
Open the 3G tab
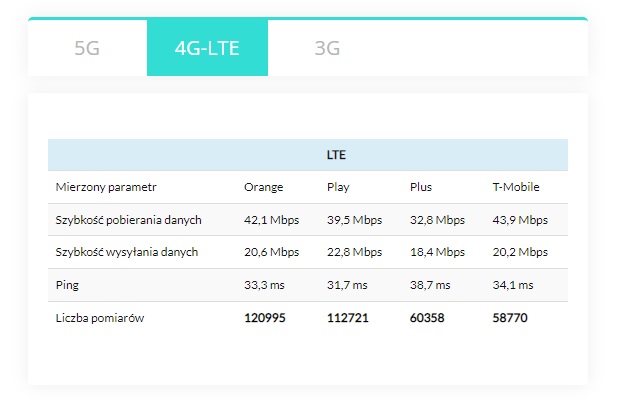(x=327, y=48)
